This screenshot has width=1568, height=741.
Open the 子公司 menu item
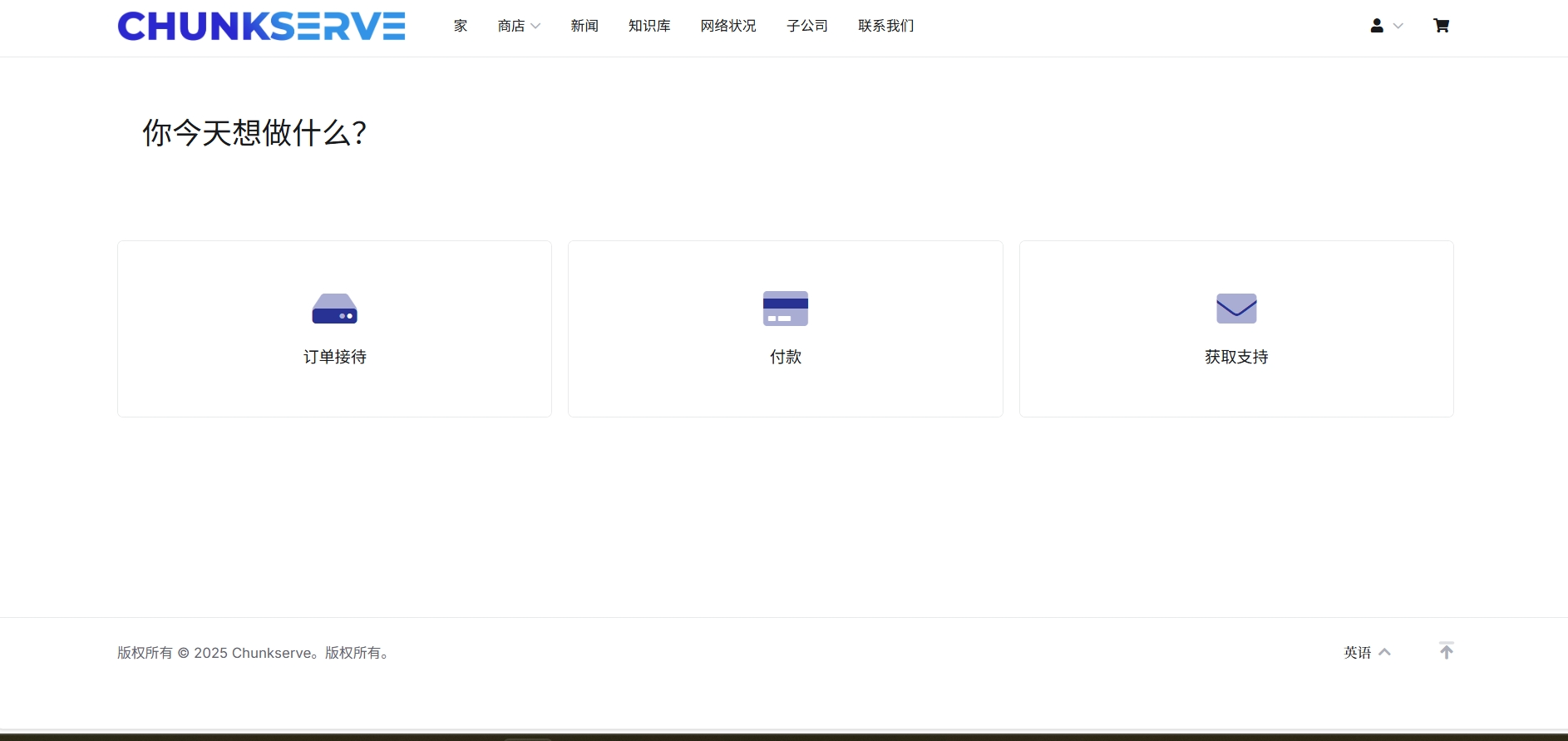[x=807, y=26]
